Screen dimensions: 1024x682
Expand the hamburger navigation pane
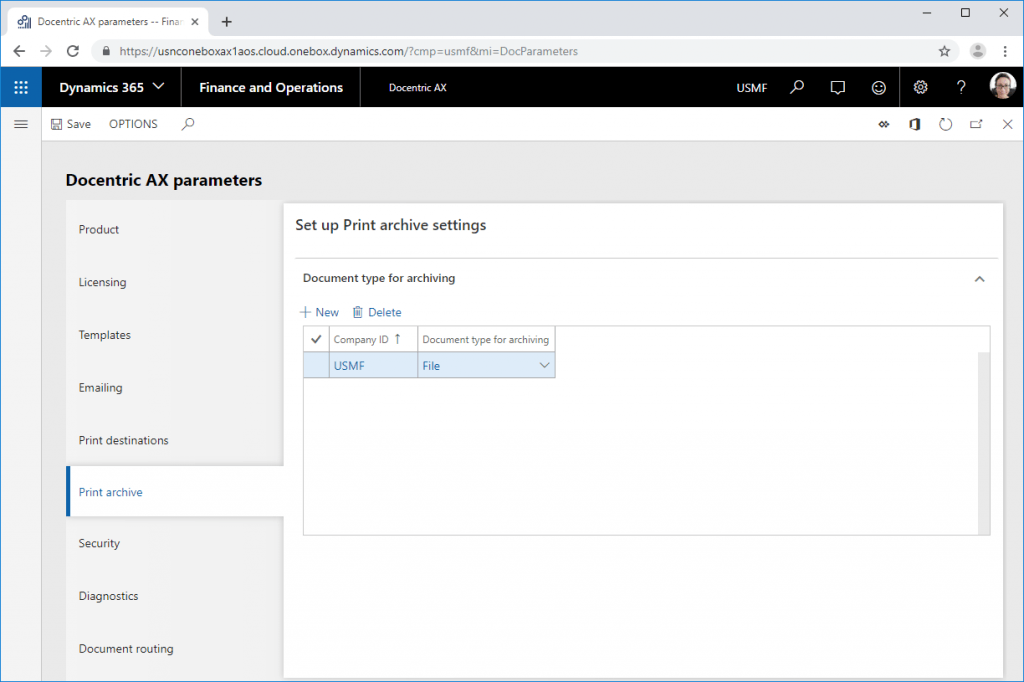coord(21,124)
